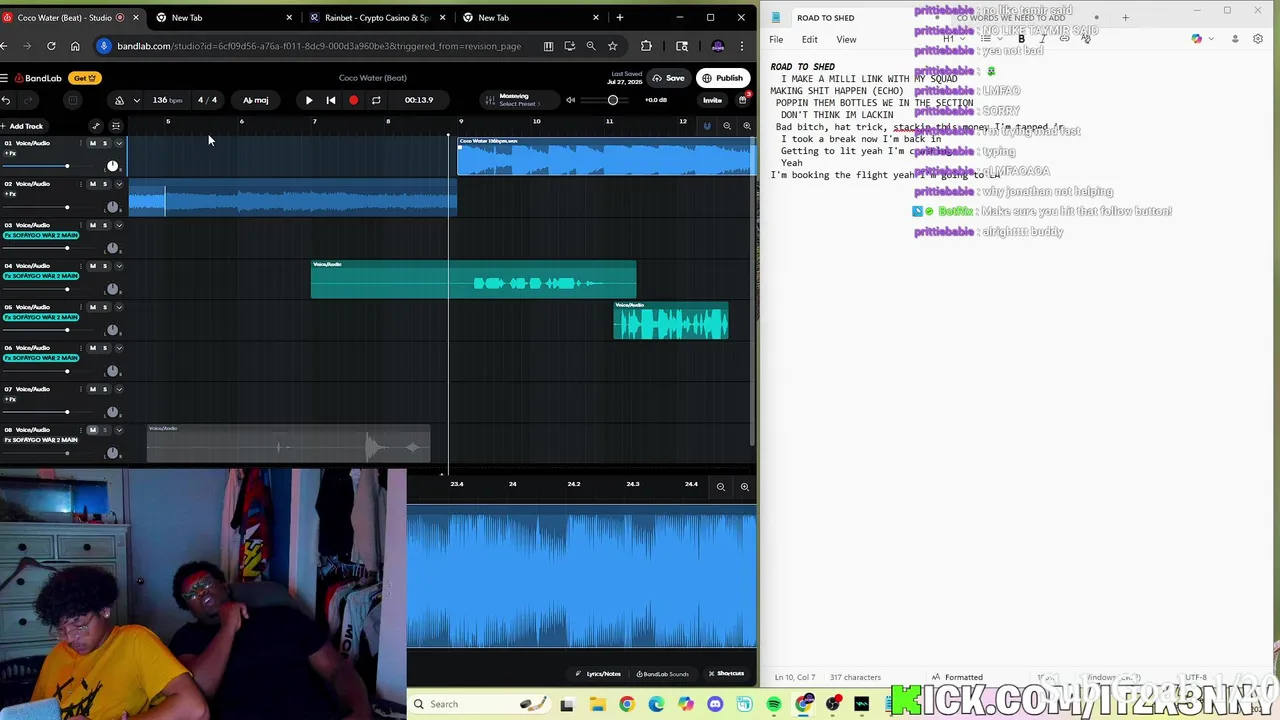The image size is (1280, 720).
Task: Open a new browser tab with plus
Action: [620, 17]
